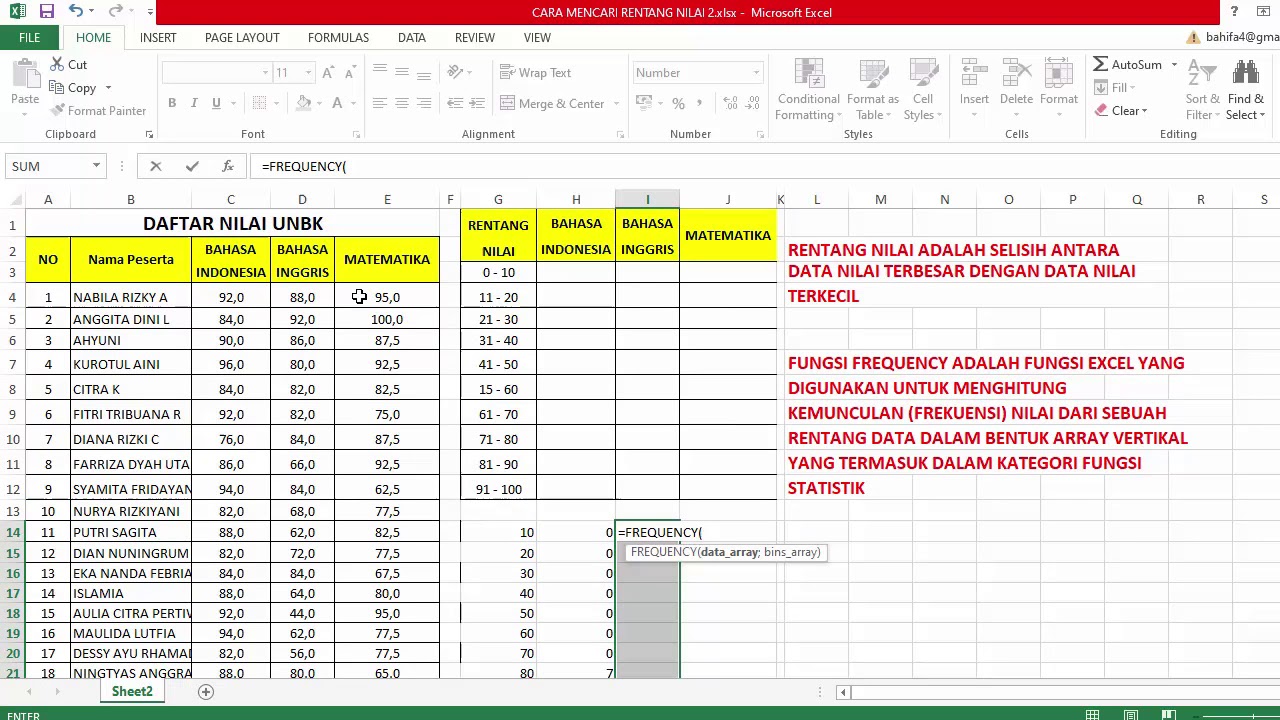The width and height of the screenshot is (1280, 720).
Task: Open the FORMULAS tab
Action: pos(338,38)
